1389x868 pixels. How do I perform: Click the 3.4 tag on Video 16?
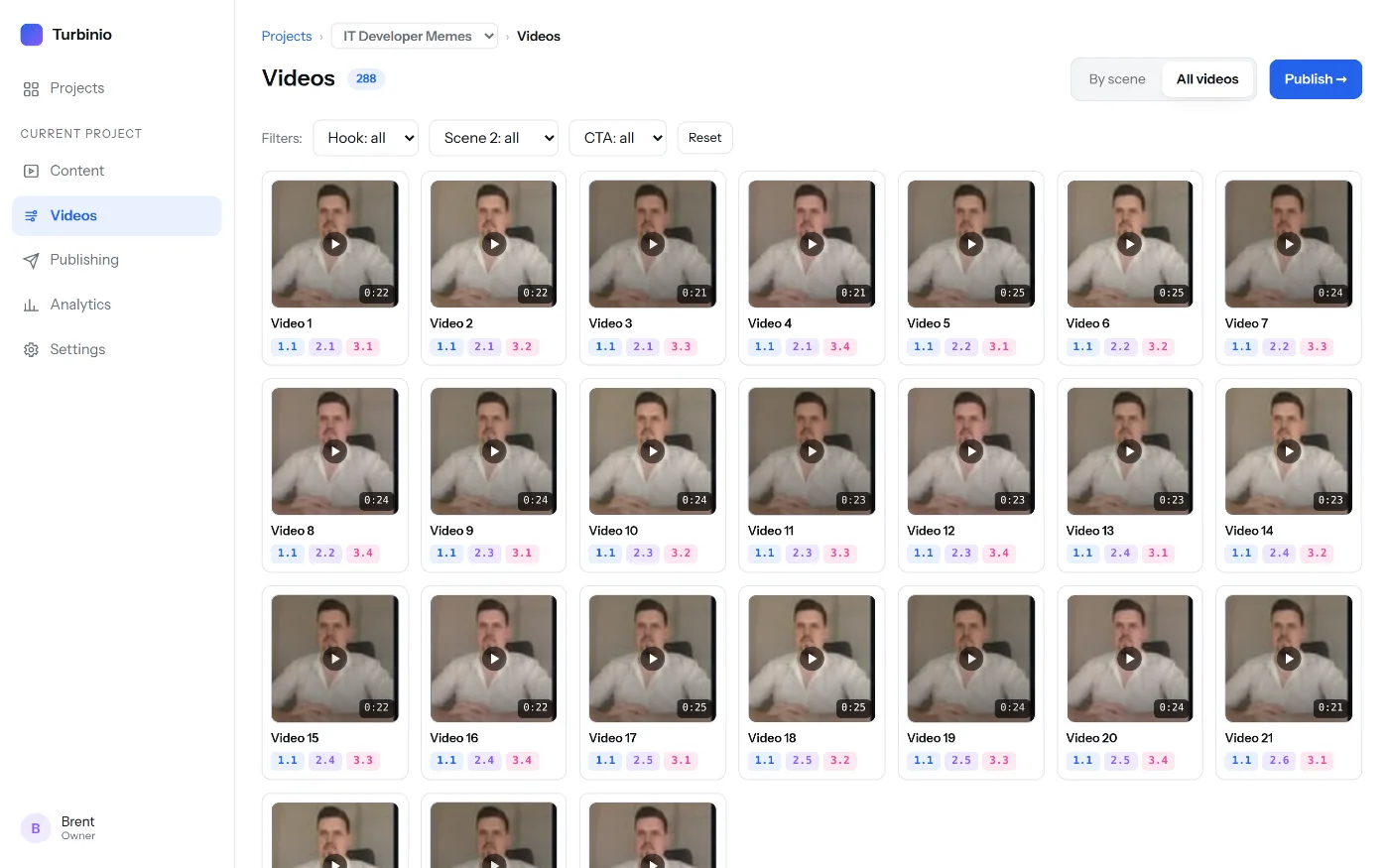coord(522,761)
